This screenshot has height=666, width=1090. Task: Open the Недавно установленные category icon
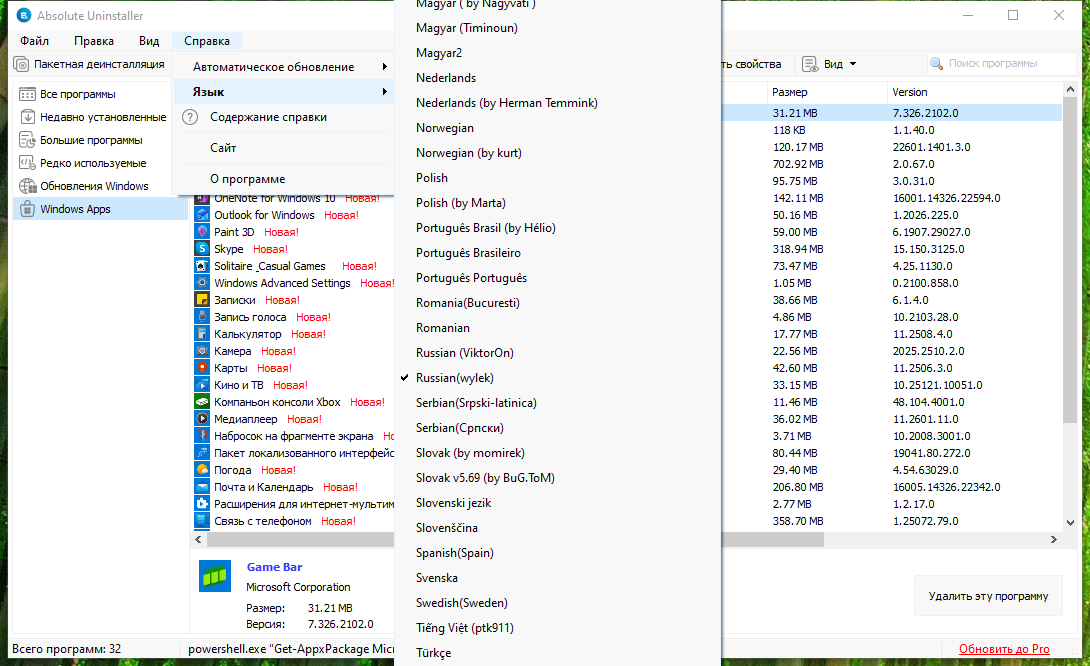point(28,117)
